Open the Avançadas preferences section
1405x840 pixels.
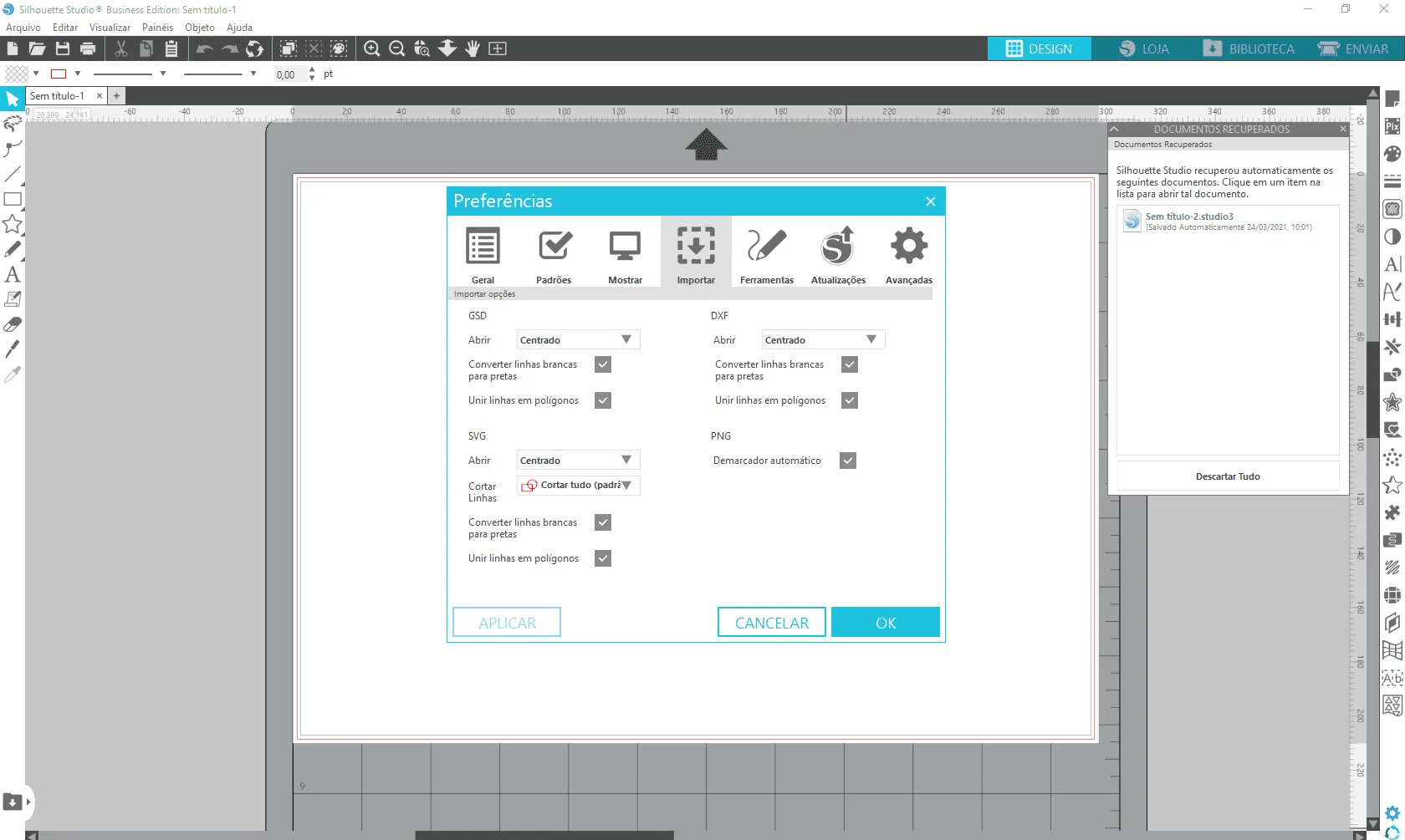point(909,254)
